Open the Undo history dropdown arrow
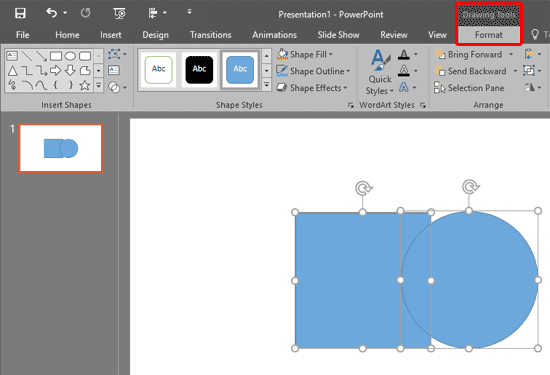This screenshot has width=550, height=375. (65, 13)
